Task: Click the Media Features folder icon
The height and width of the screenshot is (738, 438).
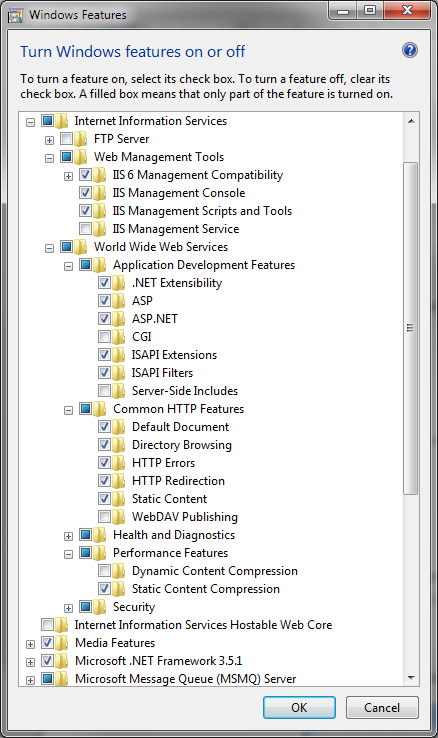Action: 62,642
